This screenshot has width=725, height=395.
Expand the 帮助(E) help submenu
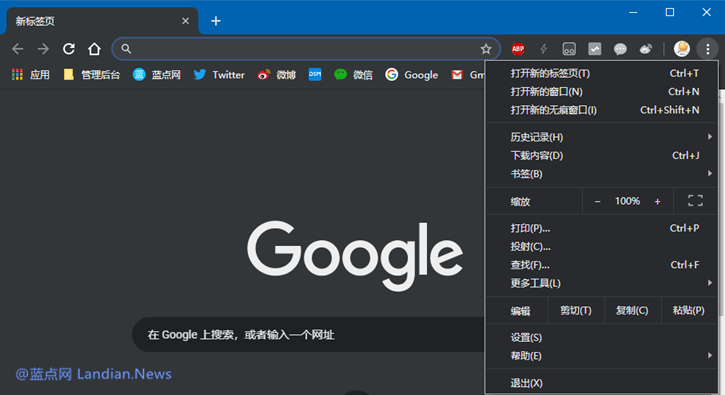(602, 356)
